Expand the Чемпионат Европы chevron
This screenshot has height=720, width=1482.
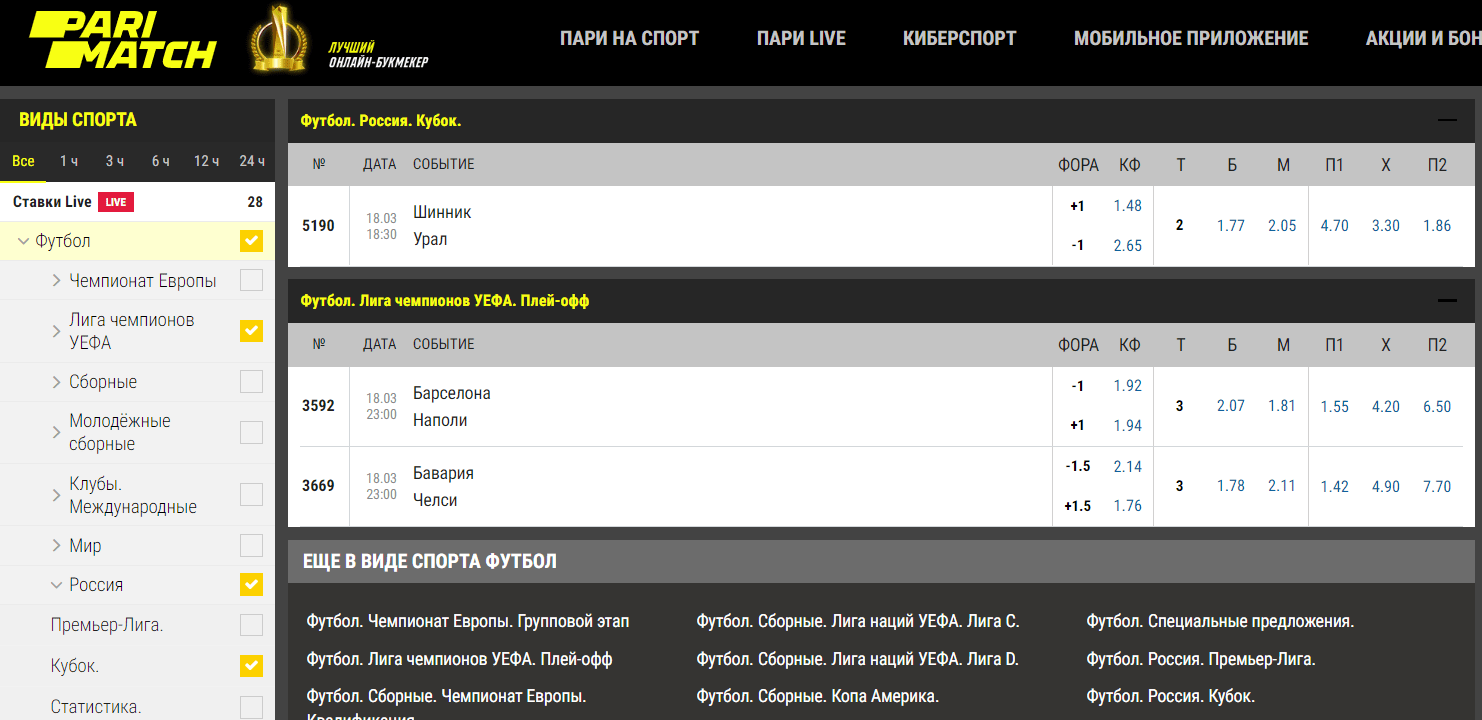[x=57, y=281]
